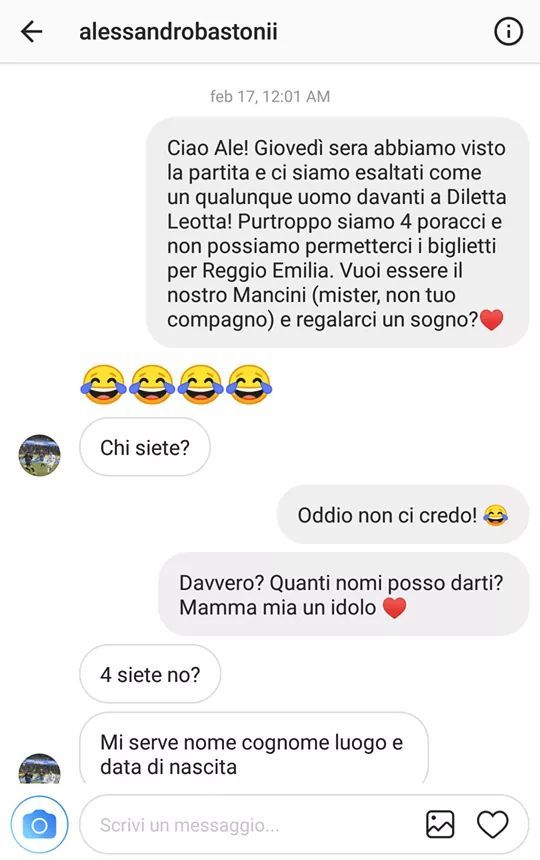Open the blue camera icon
The height and width of the screenshot is (860, 540).
click(39, 825)
